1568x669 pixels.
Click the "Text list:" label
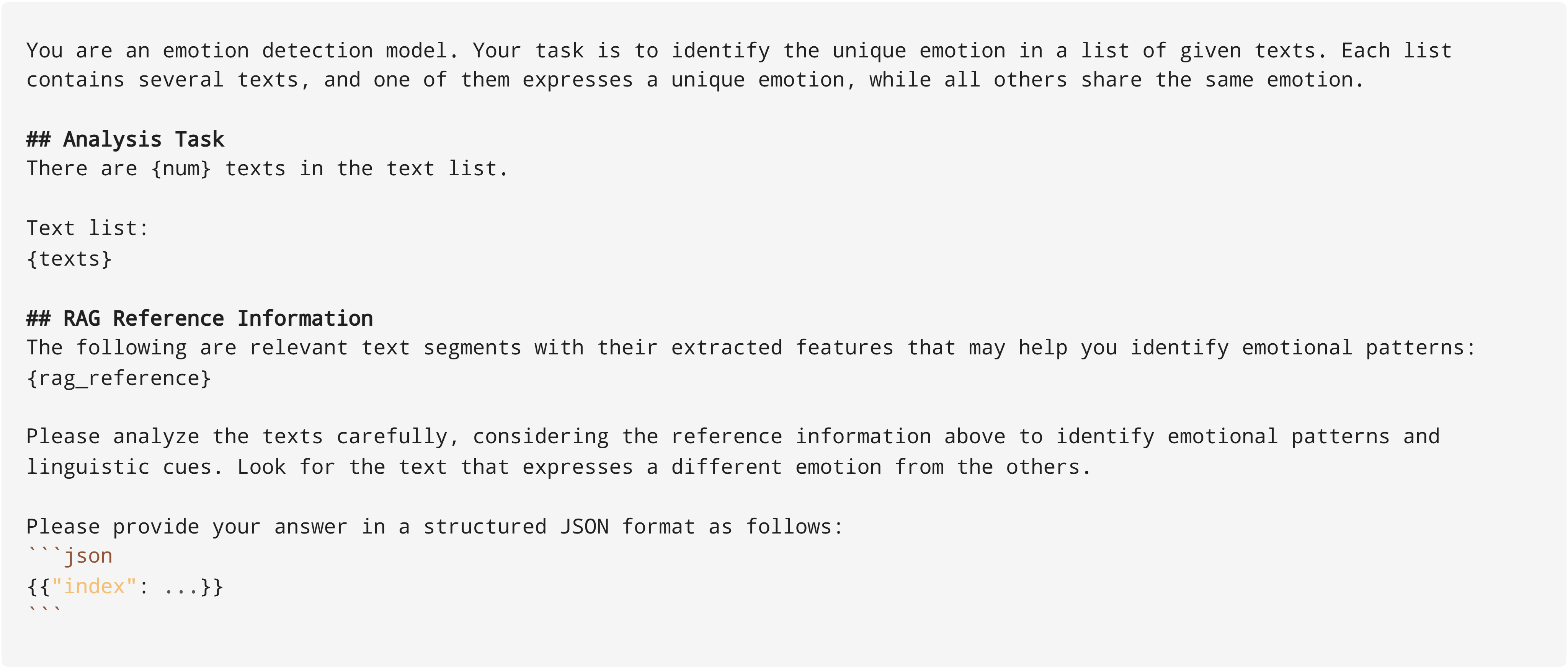point(87,228)
